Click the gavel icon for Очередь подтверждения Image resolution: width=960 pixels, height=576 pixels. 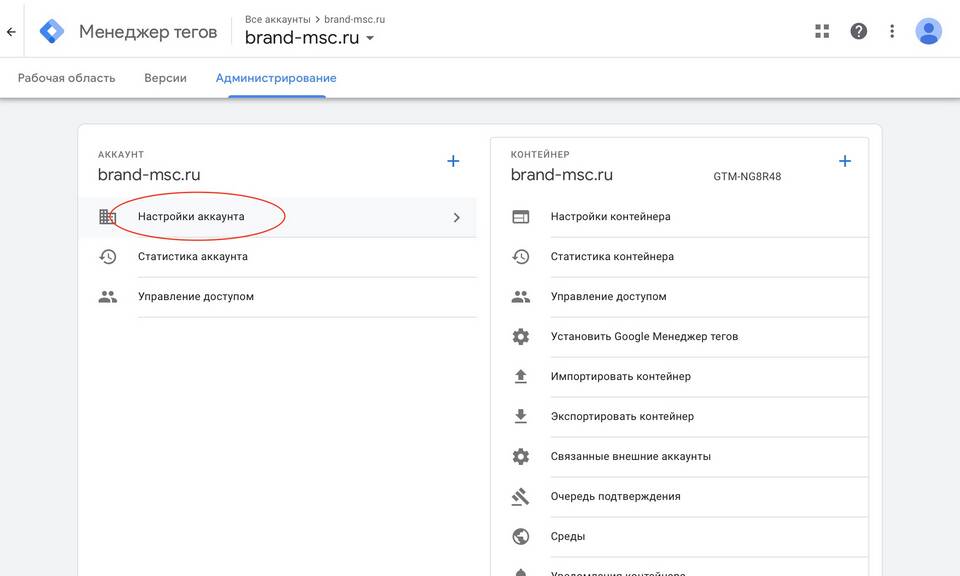click(520, 496)
